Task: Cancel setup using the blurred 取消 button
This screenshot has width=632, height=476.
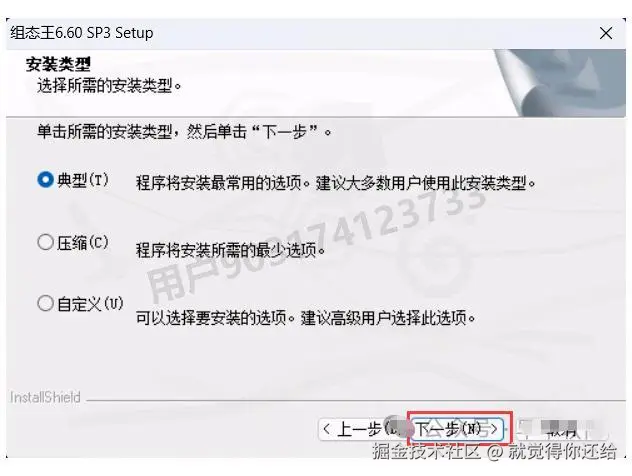Action: point(560,430)
